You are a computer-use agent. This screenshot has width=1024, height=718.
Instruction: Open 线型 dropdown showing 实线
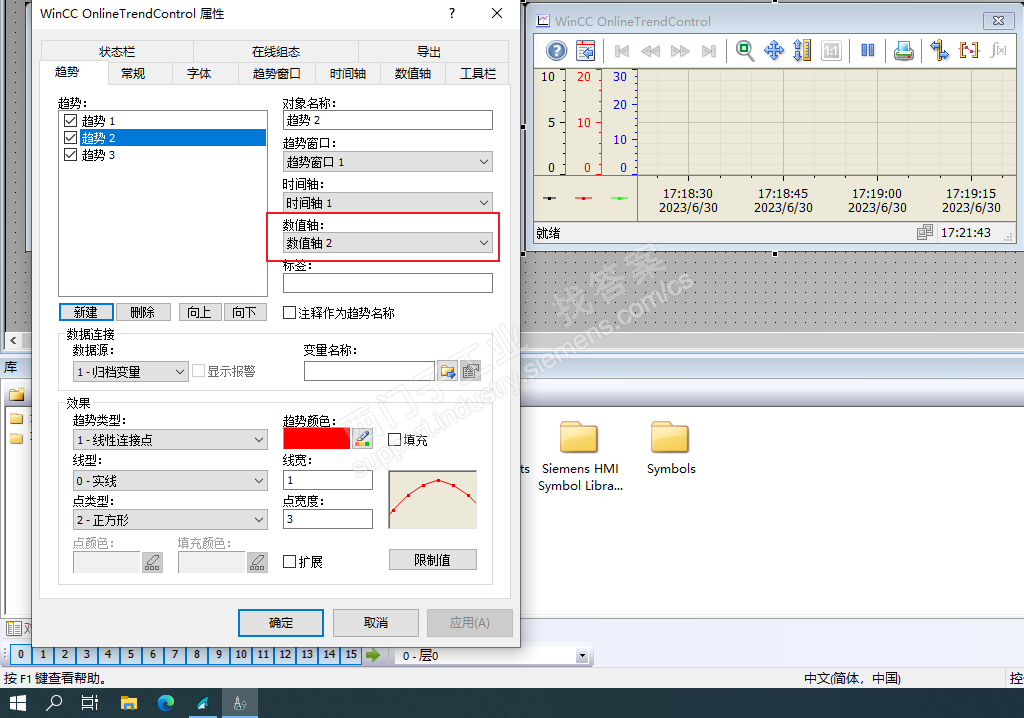[170, 481]
